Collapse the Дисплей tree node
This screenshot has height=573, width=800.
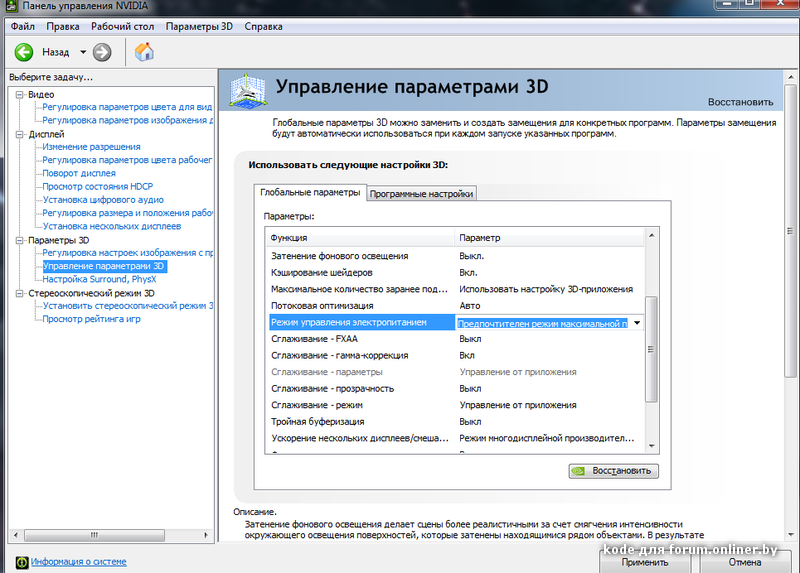tap(19, 134)
